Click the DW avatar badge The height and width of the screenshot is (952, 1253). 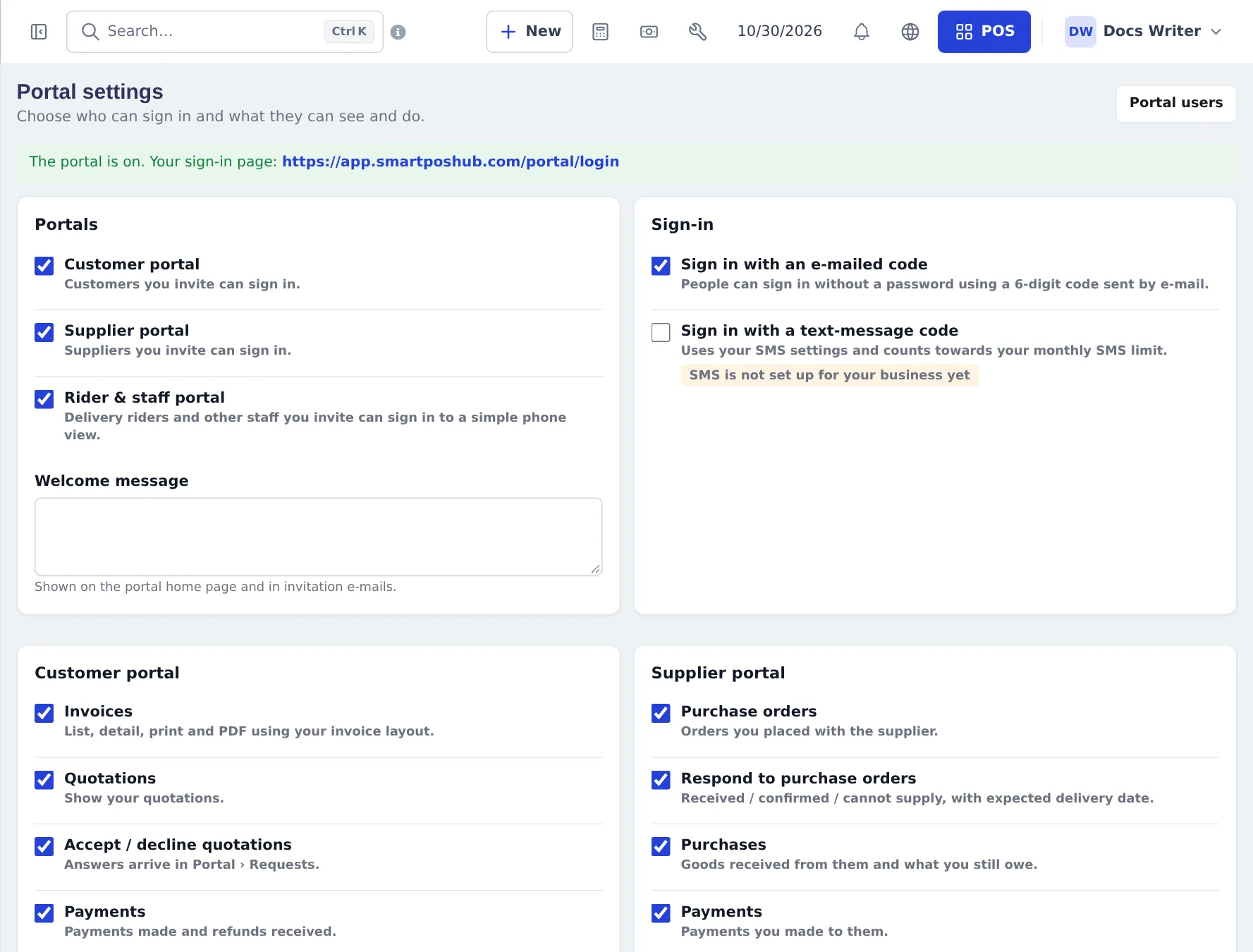tap(1080, 32)
